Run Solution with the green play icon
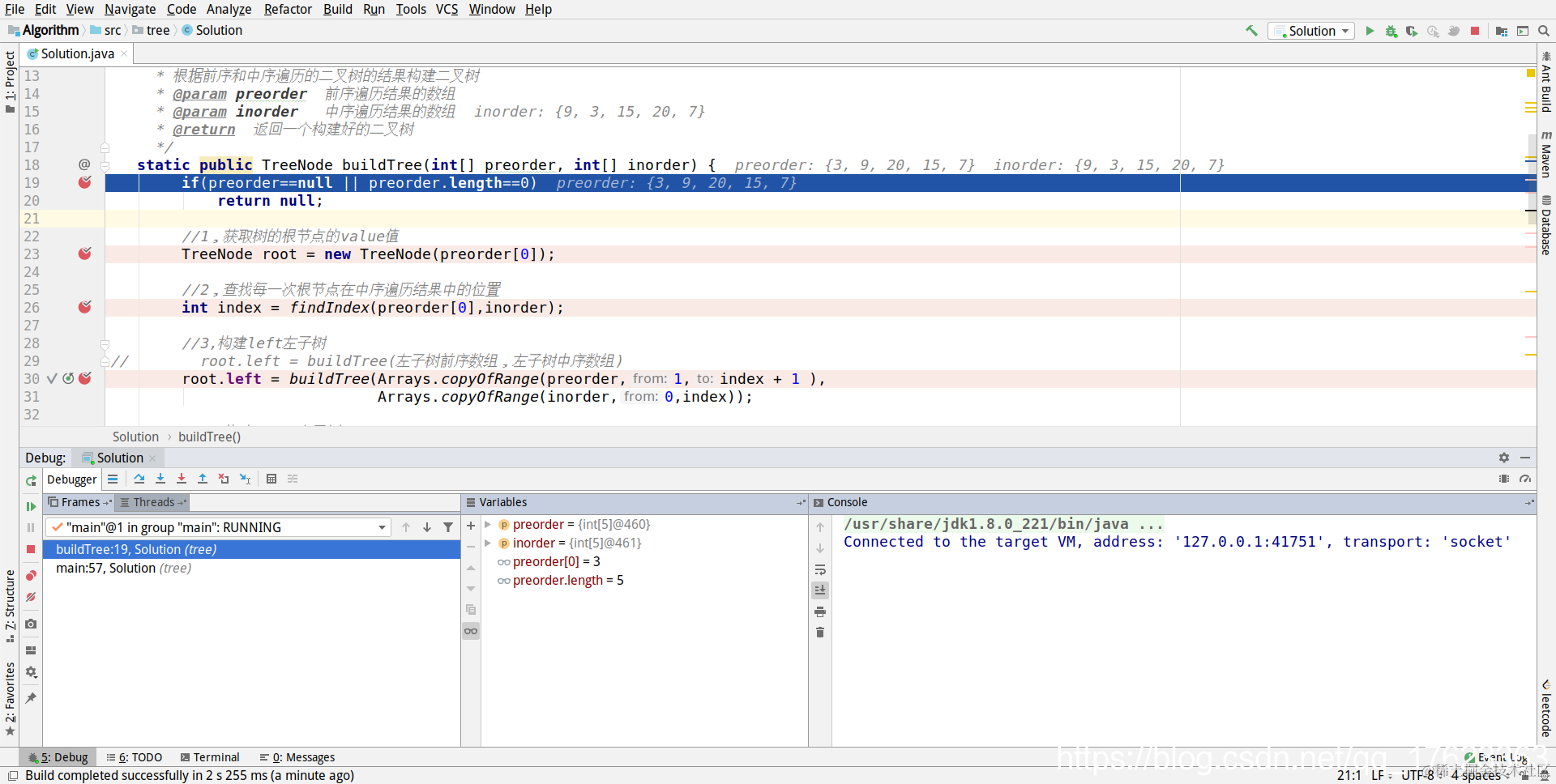The width and height of the screenshot is (1556, 784). point(1370,31)
